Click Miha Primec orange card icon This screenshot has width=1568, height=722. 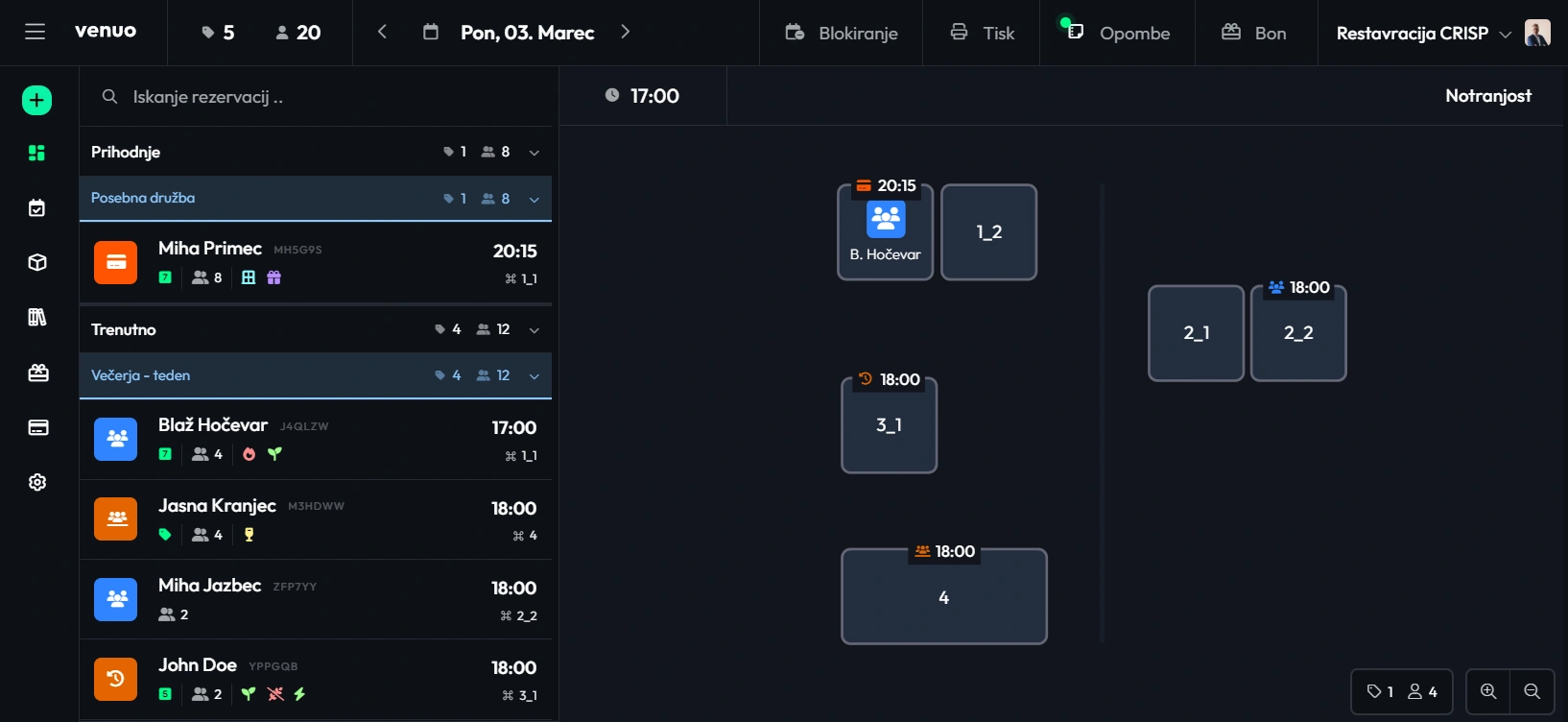(115, 262)
